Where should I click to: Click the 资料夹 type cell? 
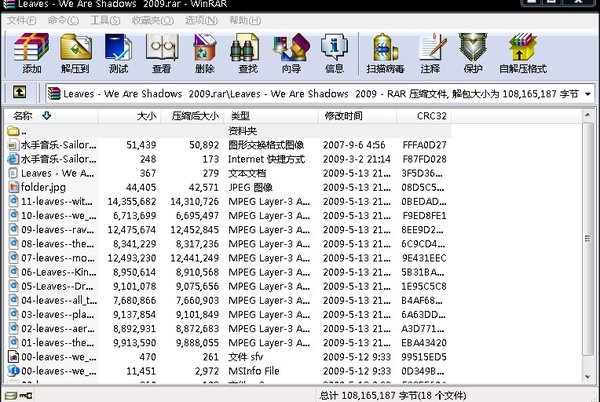coord(242,131)
